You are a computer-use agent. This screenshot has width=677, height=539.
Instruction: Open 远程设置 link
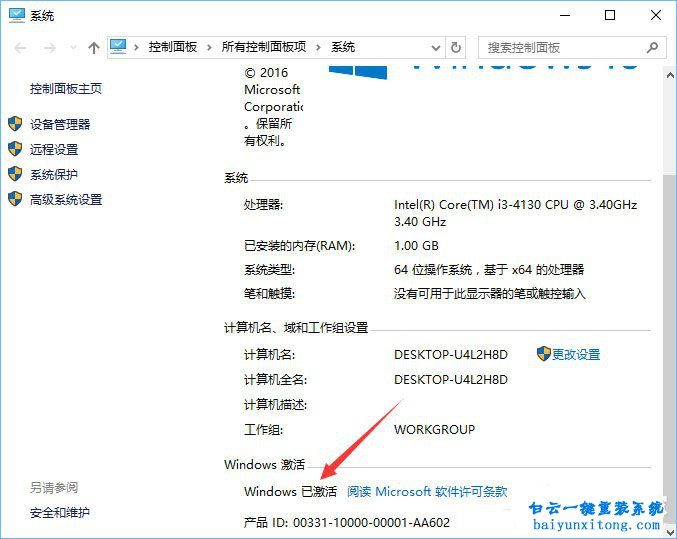click(54, 150)
